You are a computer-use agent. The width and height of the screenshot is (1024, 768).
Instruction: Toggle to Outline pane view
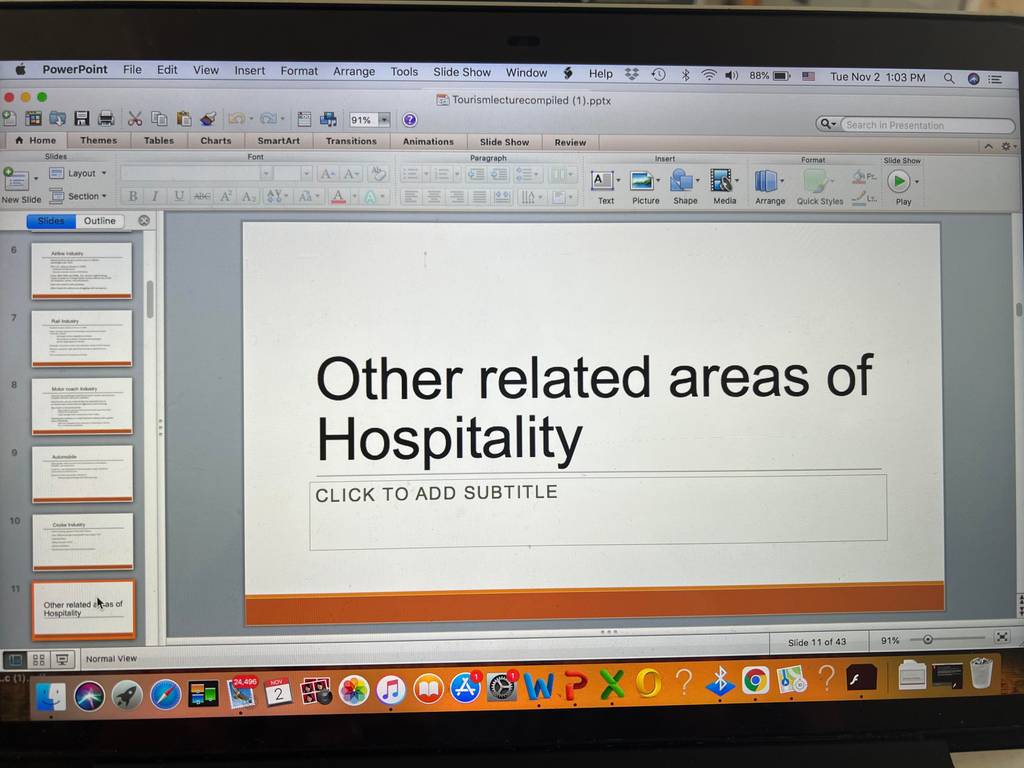[x=99, y=221]
